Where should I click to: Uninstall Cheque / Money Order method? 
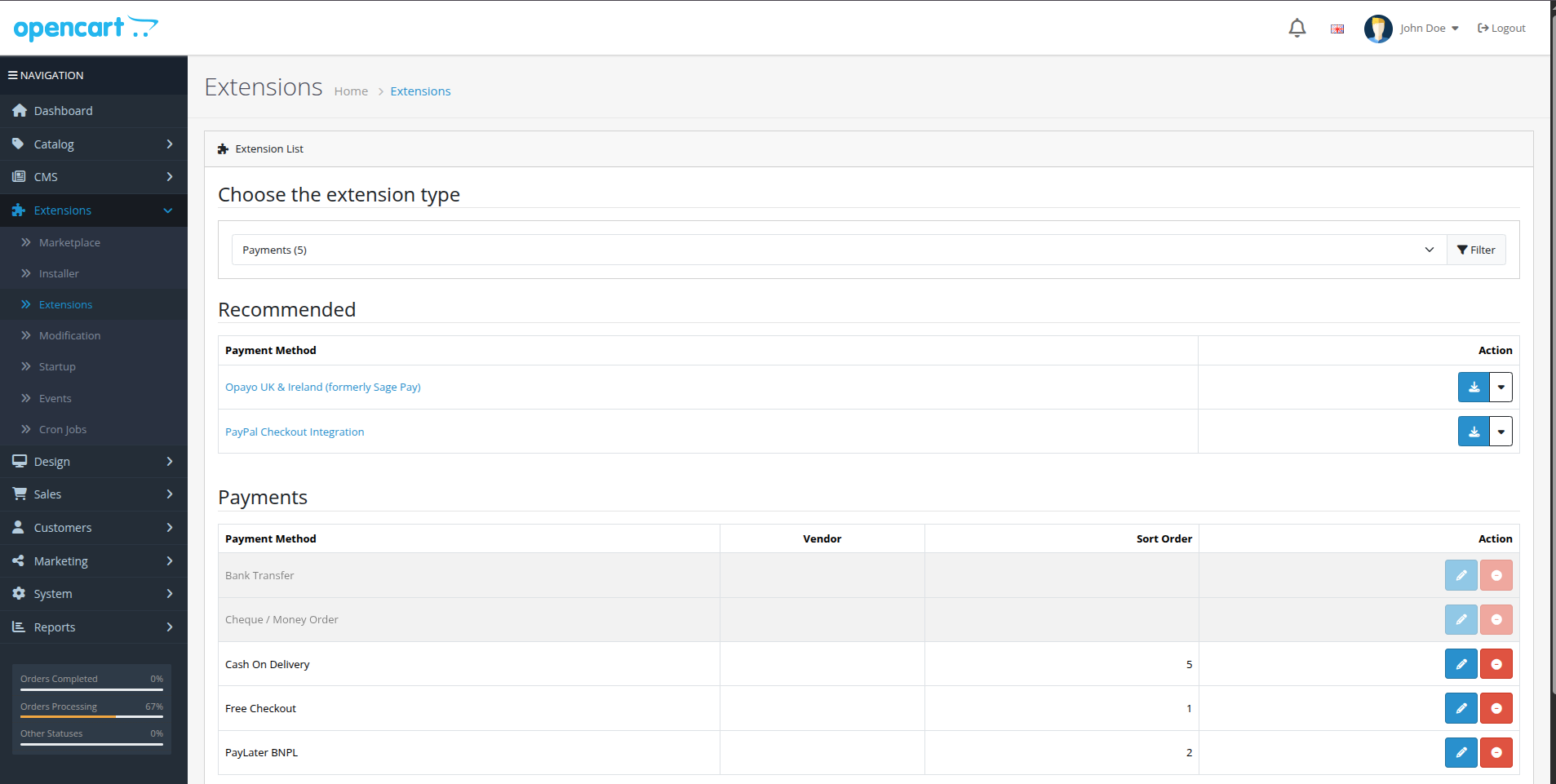1496,619
